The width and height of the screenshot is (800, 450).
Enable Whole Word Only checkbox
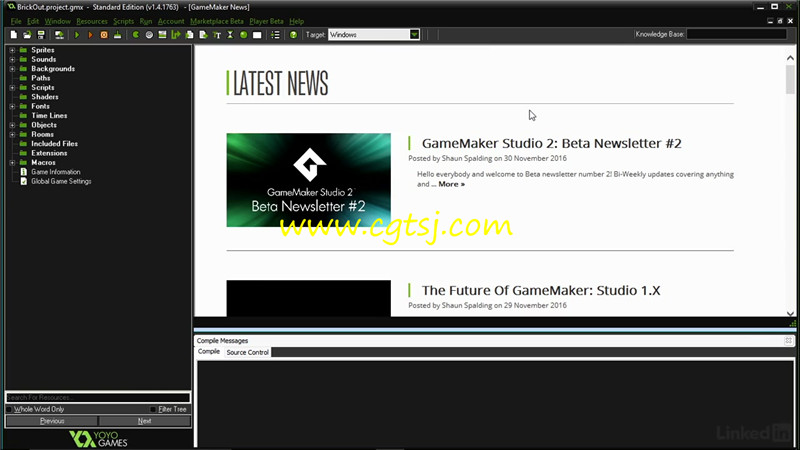[9, 409]
